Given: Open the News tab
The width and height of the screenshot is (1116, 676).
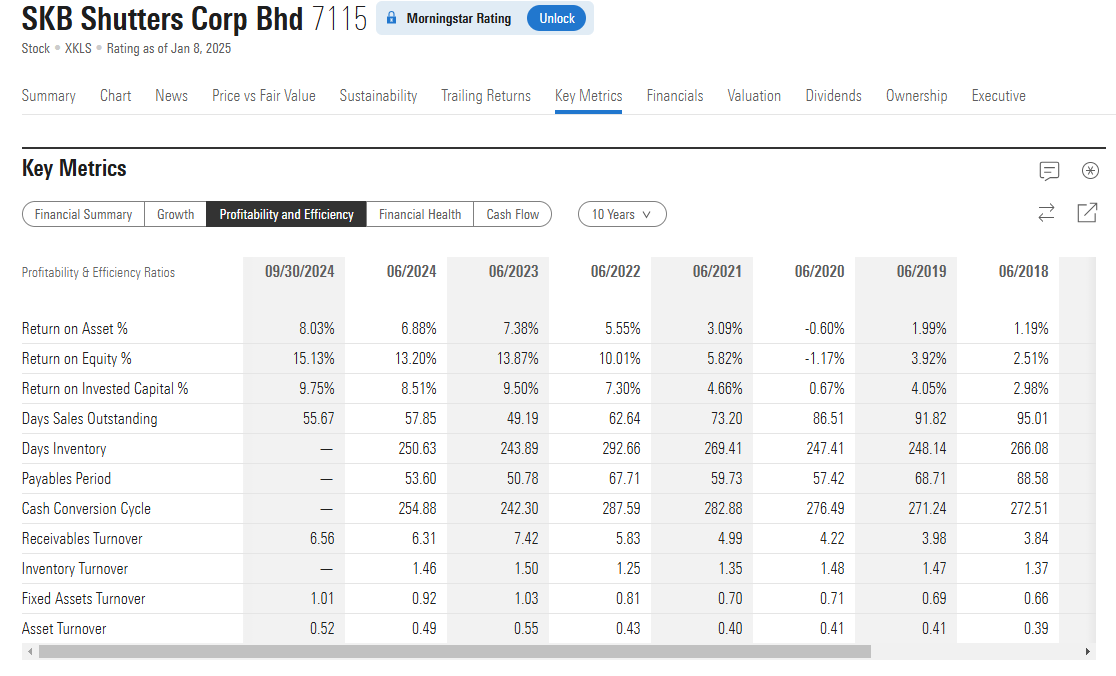Looking at the screenshot, I should pyautogui.click(x=172, y=96).
